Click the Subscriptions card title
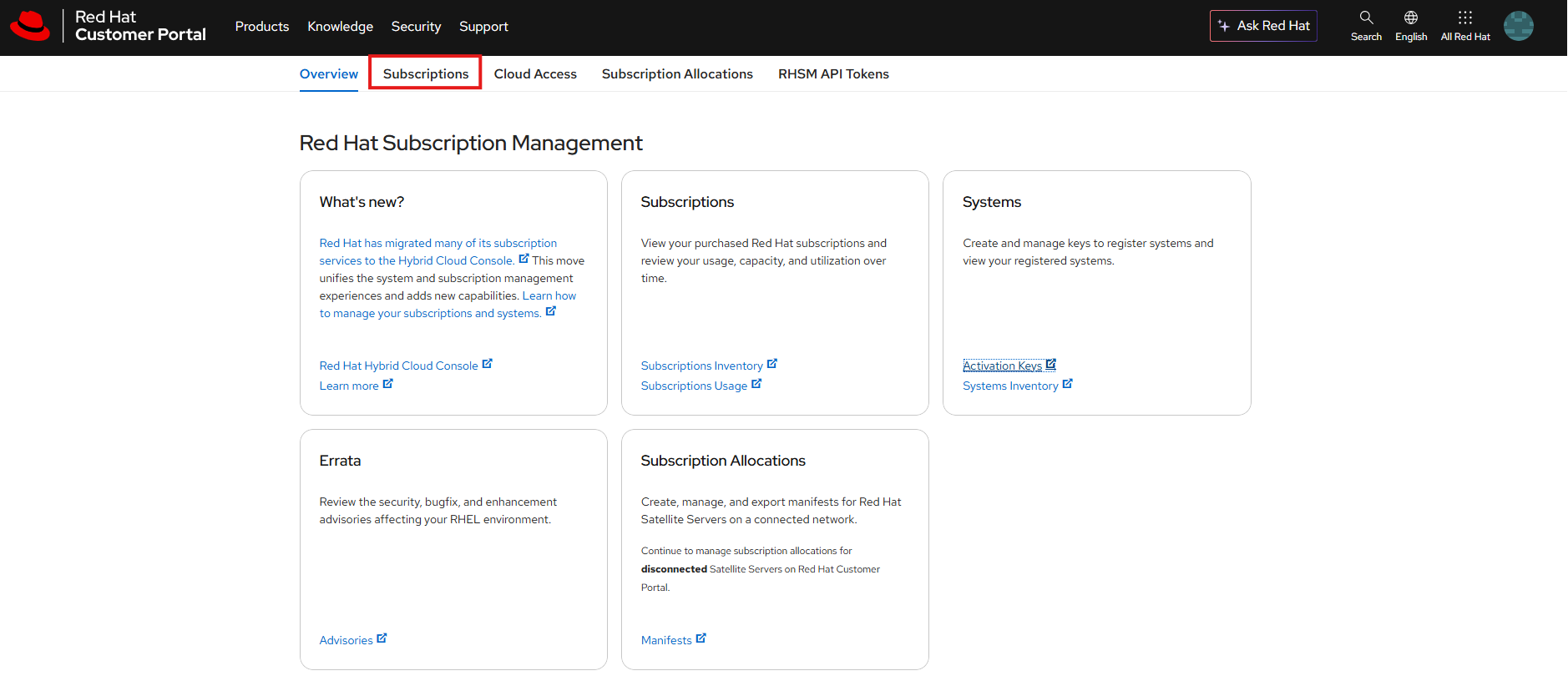The height and width of the screenshot is (686, 1568). tap(687, 202)
